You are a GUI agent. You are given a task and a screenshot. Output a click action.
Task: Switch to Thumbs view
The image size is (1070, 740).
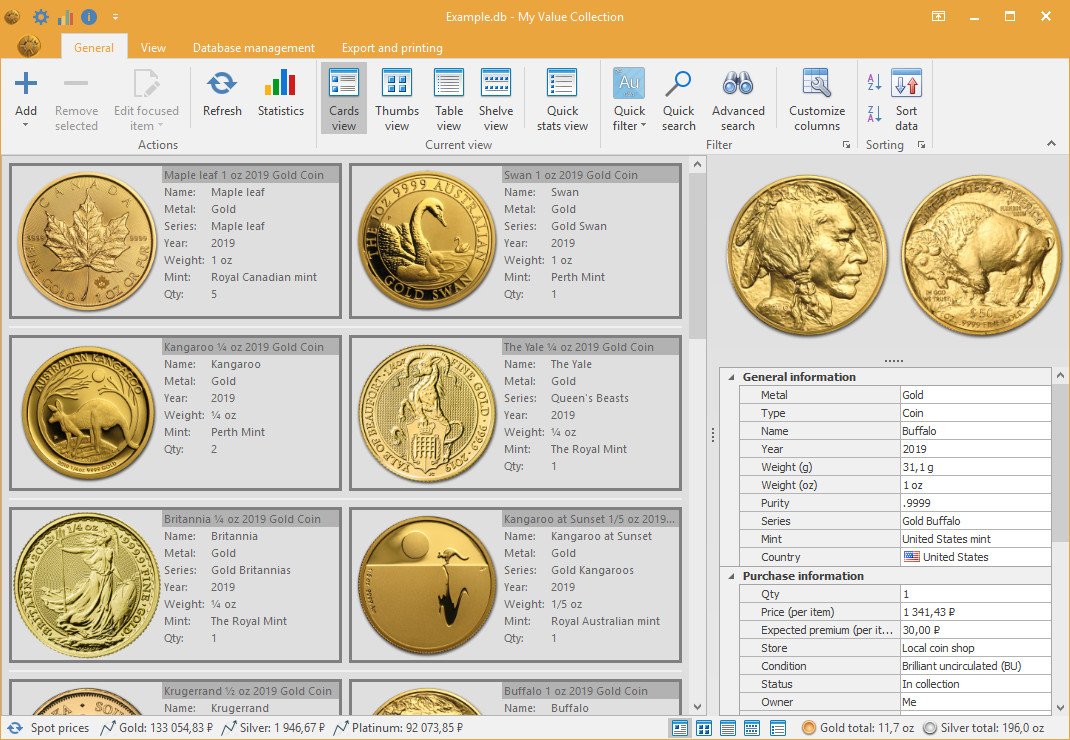click(396, 99)
